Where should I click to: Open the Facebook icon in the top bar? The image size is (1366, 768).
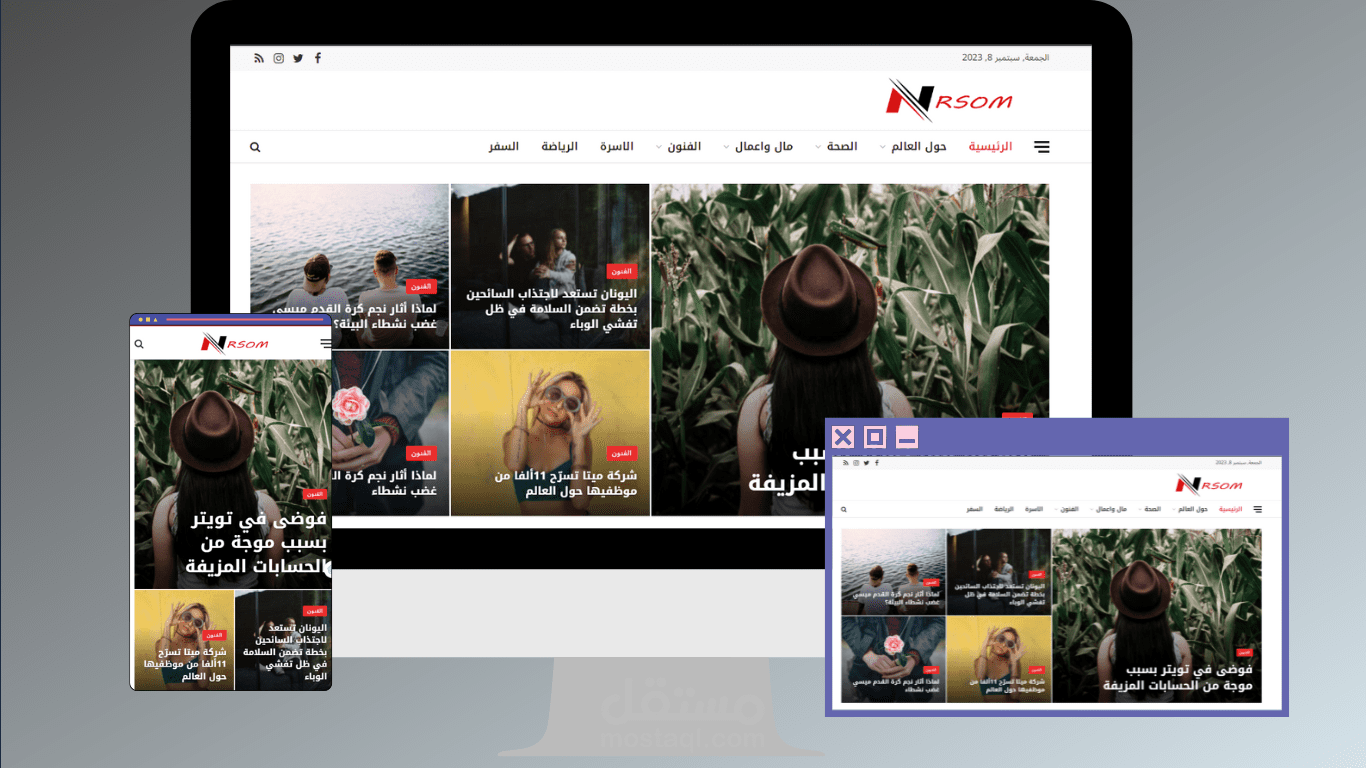[x=317, y=57]
